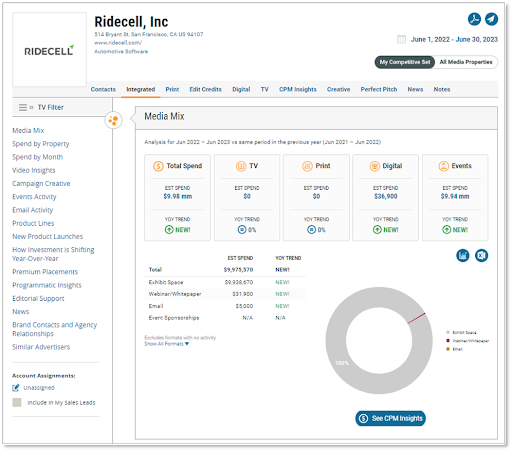Image resolution: width=512 pixels, height=451 pixels.
Task: Open the www.ridecell.com website link
Action: pos(118,43)
